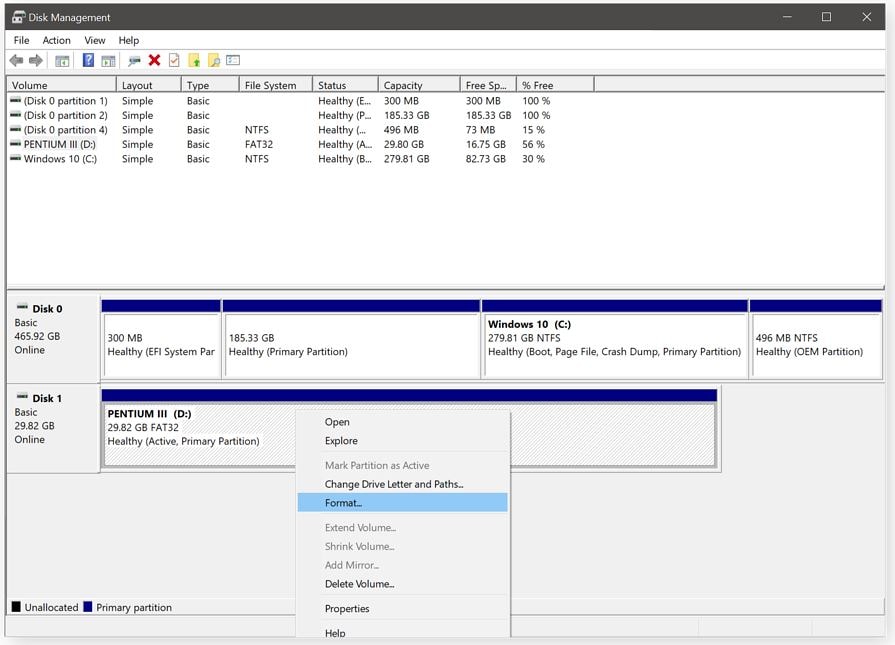The height and width of the screenshot is (645, 895).
Task: Click the folder with magnifier icon
Action: (x=214, y=60)
